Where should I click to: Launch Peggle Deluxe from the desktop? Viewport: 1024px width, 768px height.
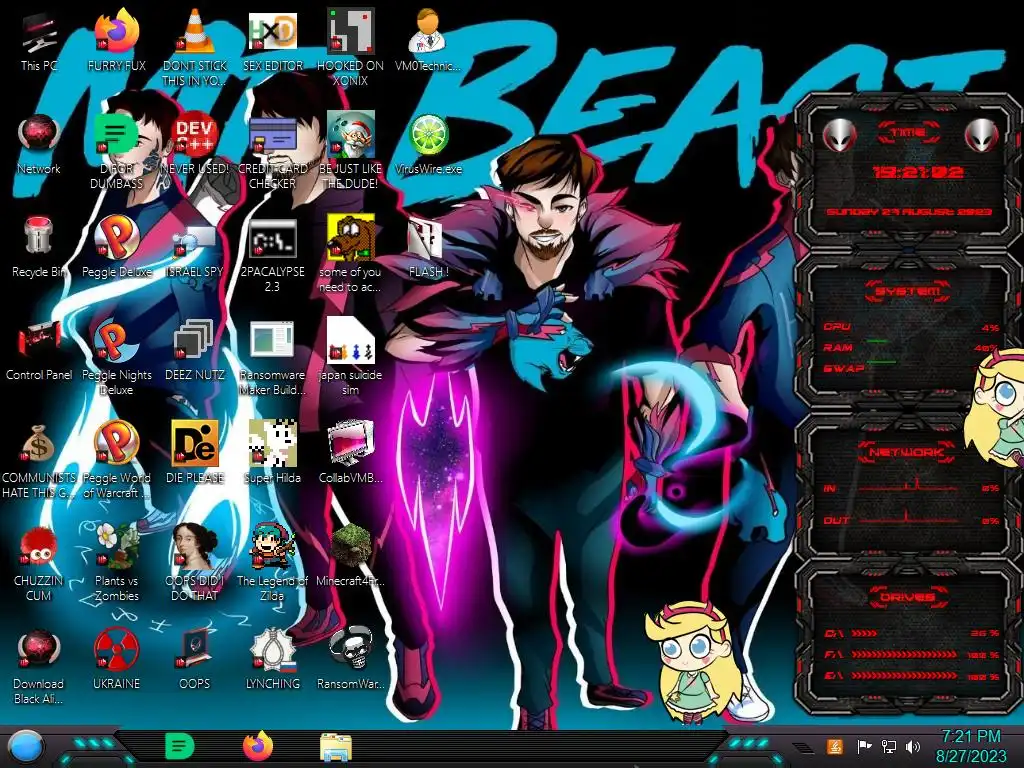116,247
